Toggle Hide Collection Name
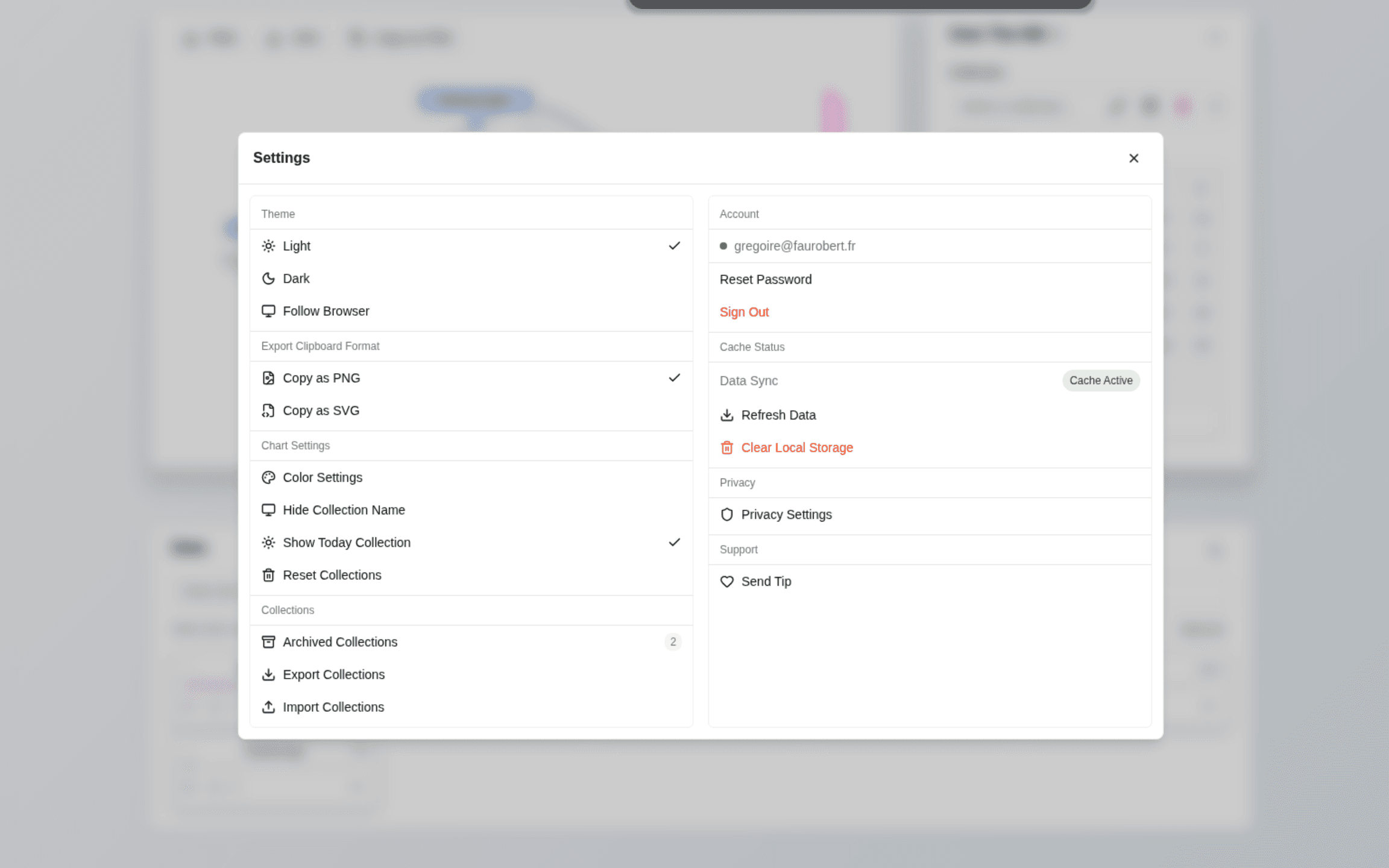 (x=471, y=510)
